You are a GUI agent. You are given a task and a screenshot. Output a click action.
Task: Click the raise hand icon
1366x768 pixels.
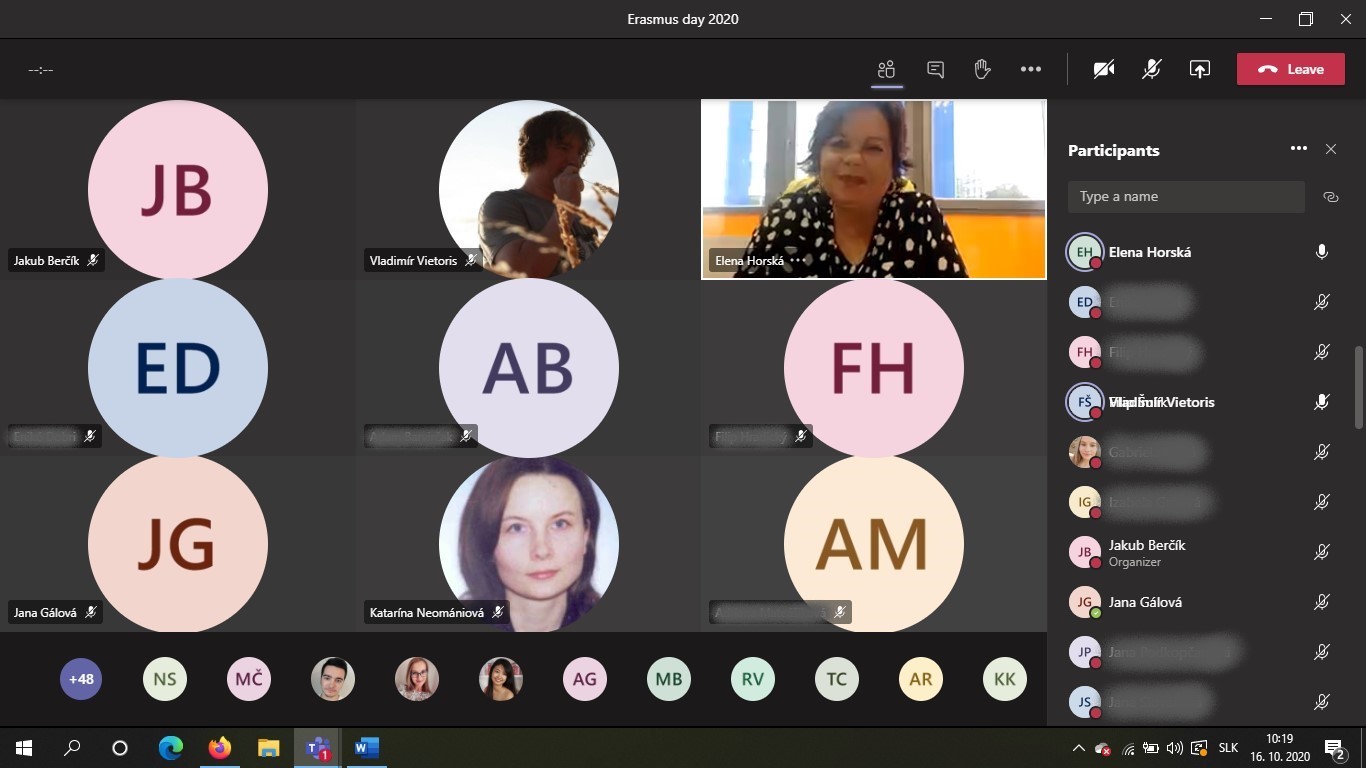click(982, 69)
